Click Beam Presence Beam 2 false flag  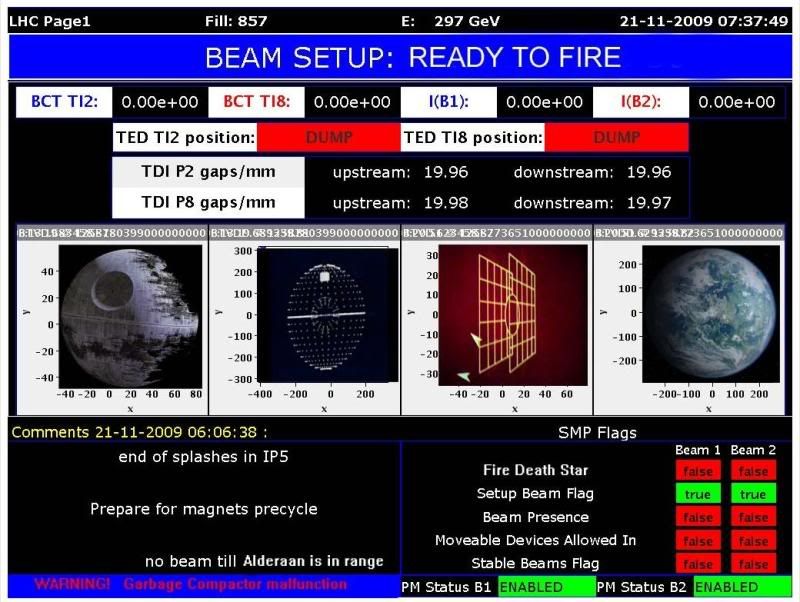click(754, 517)
